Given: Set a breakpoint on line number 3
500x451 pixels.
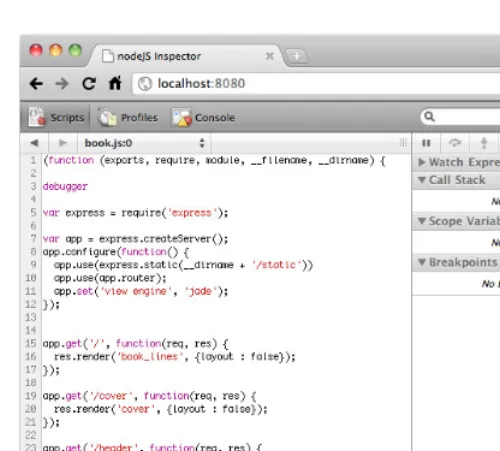Looking at the screenshot, I should click(x=33, y=186).
